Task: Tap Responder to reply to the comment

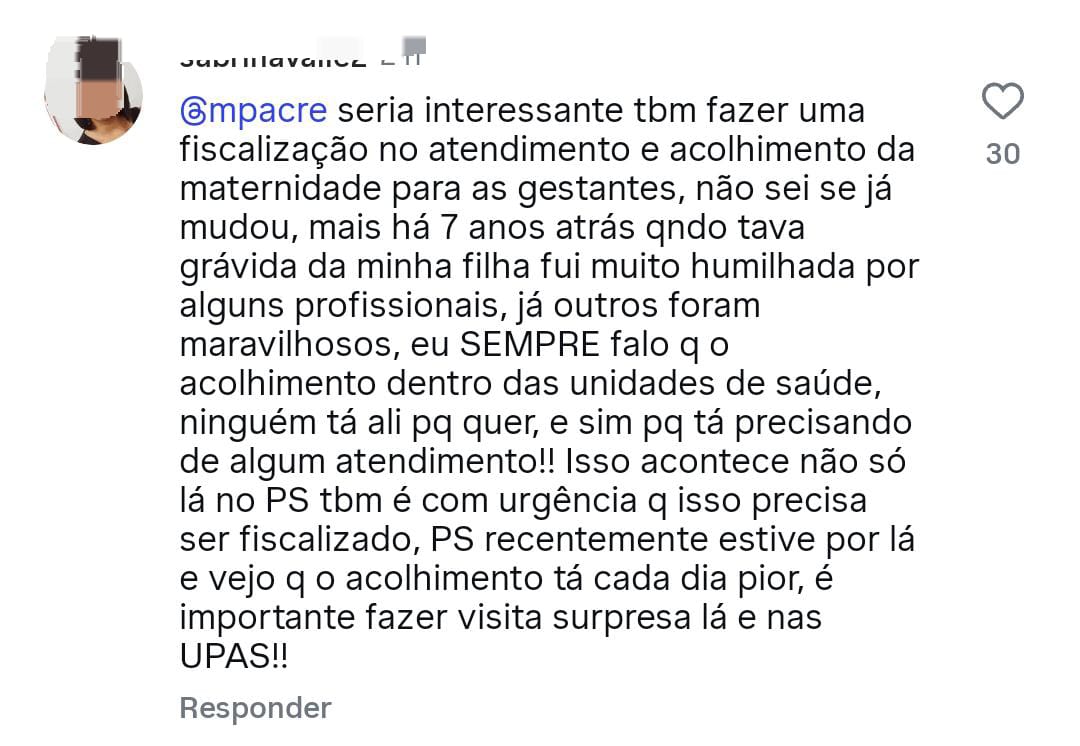Action: tap(255, 708)
